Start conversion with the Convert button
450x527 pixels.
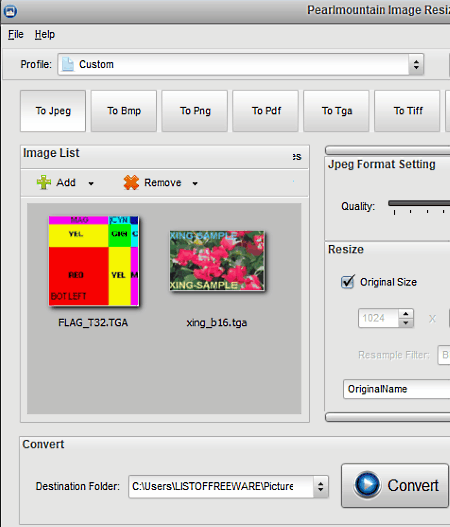[395, 485]
